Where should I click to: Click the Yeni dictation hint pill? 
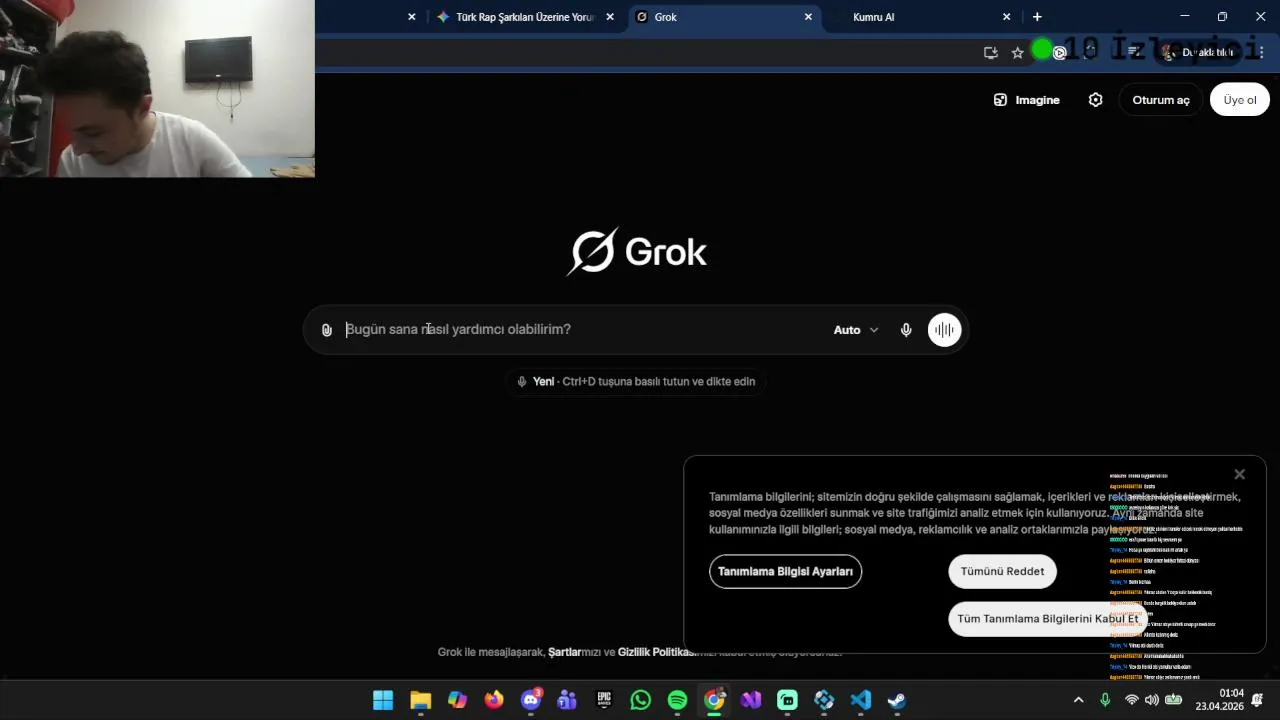coord(636,382)
